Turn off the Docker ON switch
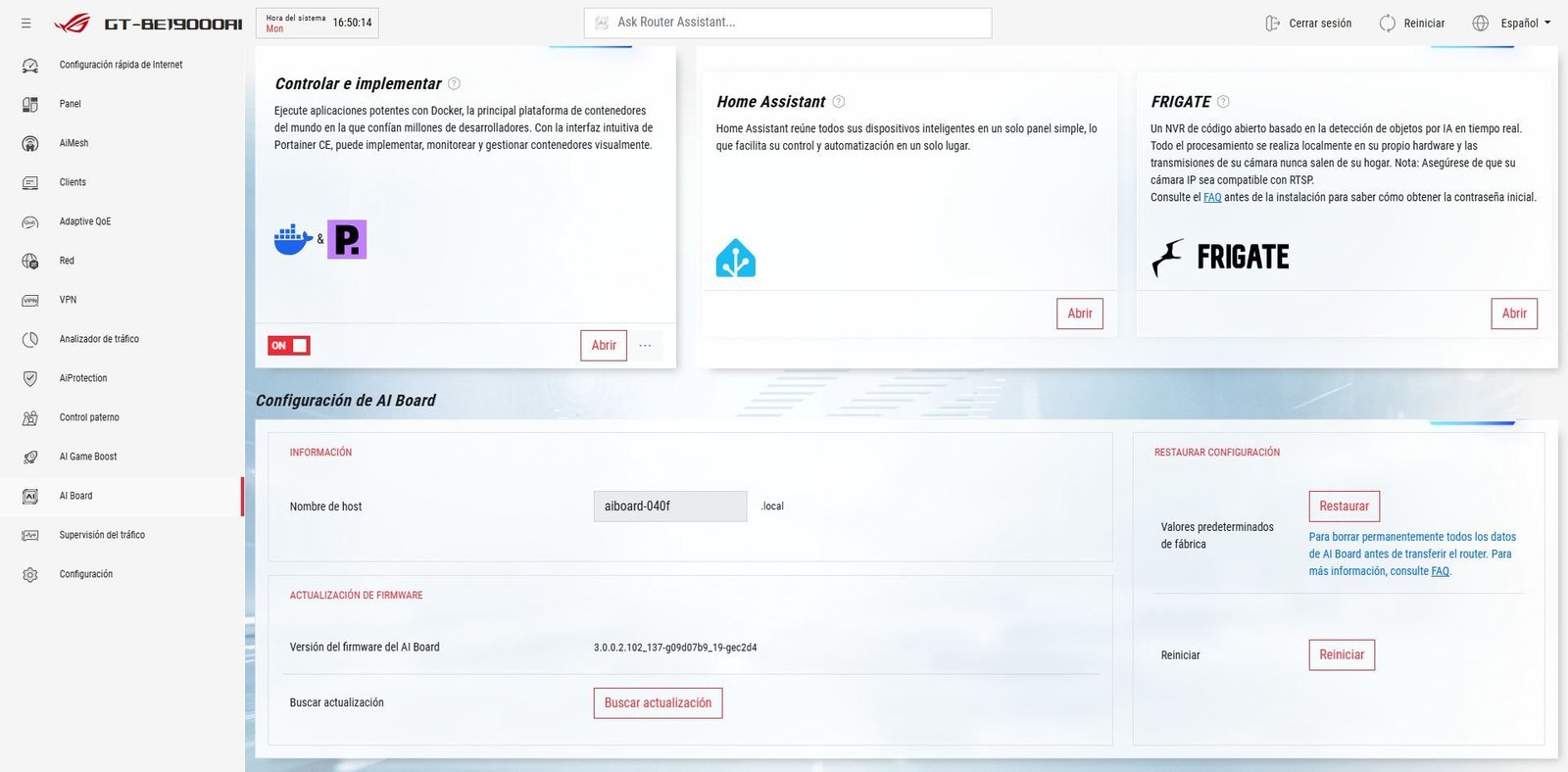This screenshot has height=772, width=1568. 289,346
